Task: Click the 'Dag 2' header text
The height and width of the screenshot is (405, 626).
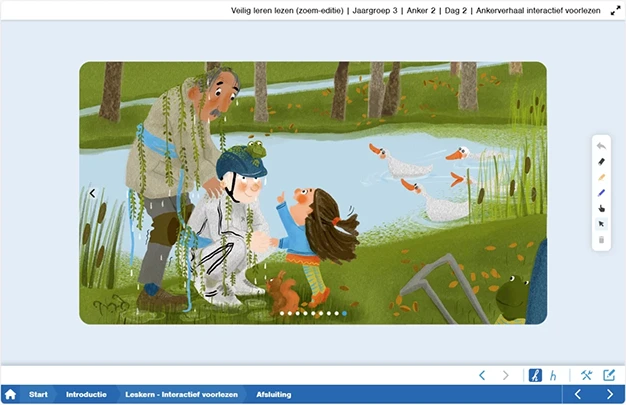Action: pyautogui.click(x=456, y=11)
